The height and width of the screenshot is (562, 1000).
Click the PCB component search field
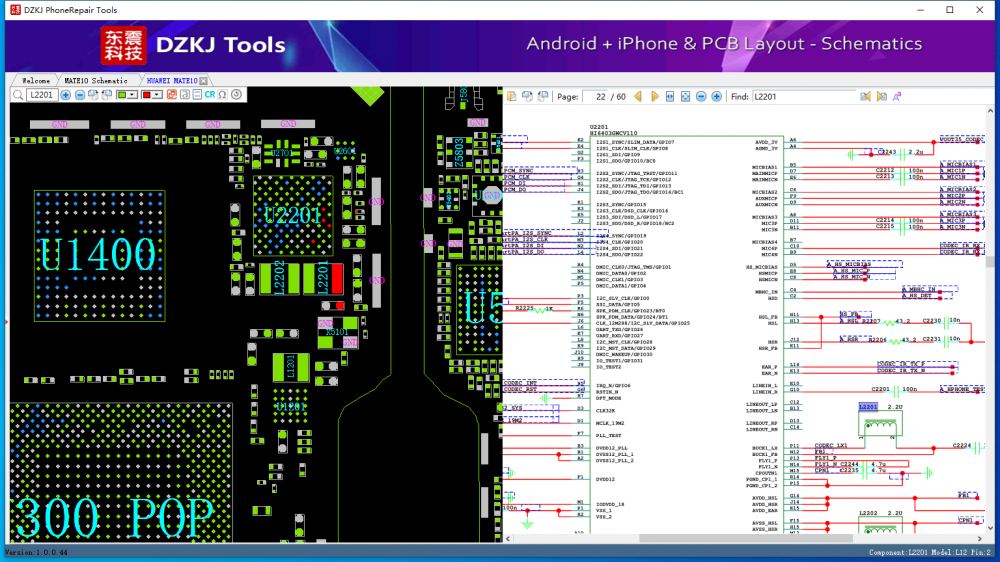coord(41,95)
